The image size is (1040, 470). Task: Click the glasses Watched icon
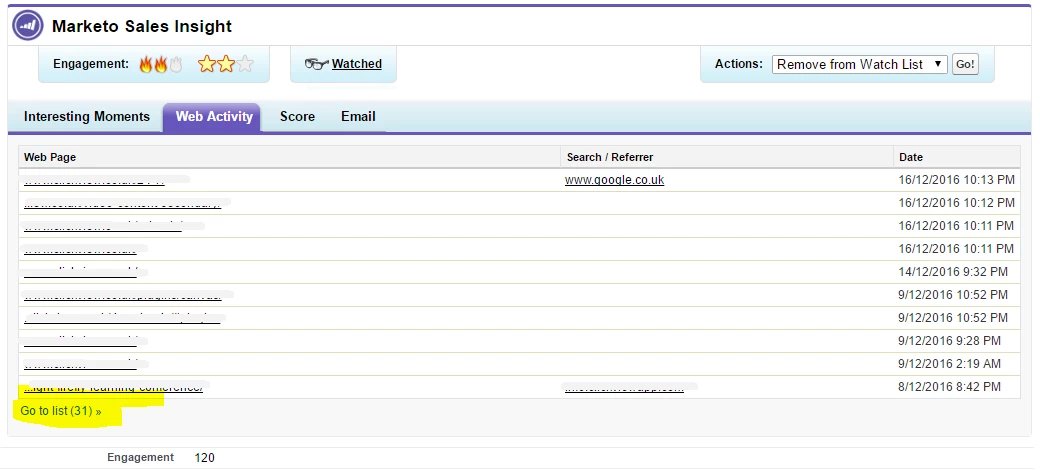[316, 64]
